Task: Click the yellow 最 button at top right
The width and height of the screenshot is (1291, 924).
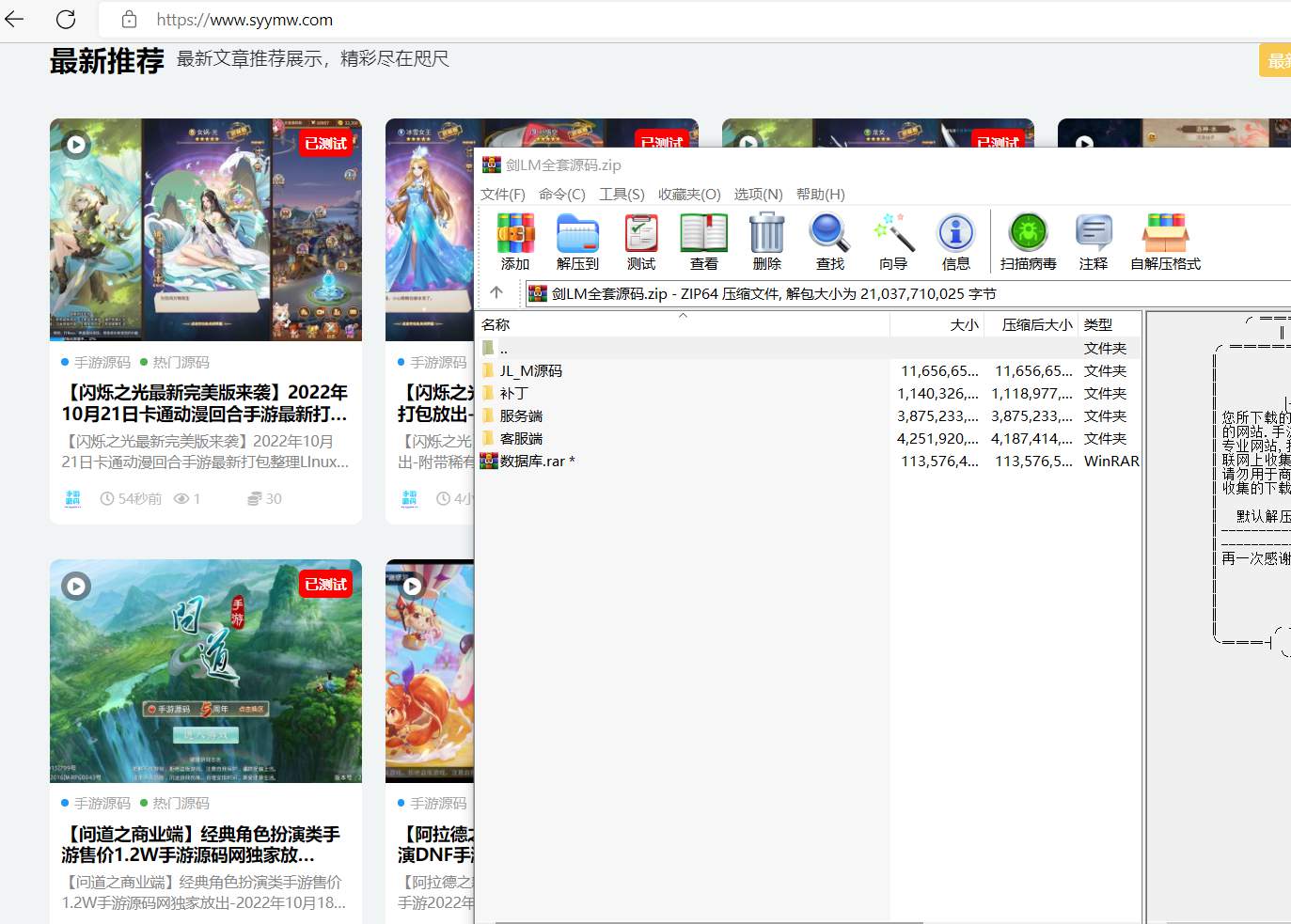Action: pos(1275,60)
